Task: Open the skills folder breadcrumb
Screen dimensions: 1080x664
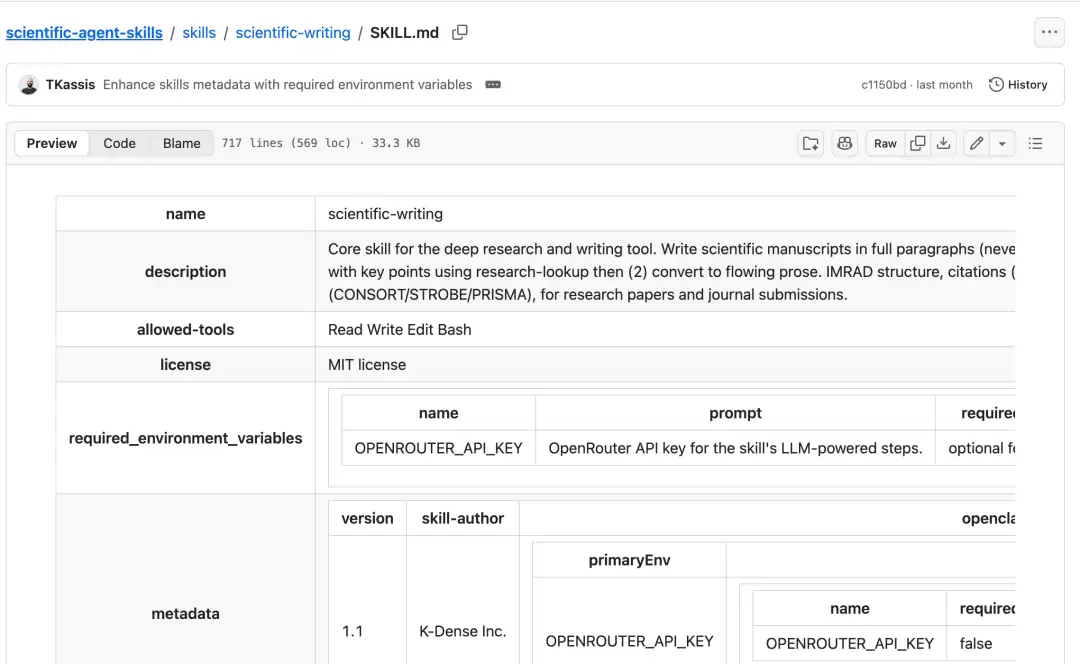Action: tap(199, 32)
